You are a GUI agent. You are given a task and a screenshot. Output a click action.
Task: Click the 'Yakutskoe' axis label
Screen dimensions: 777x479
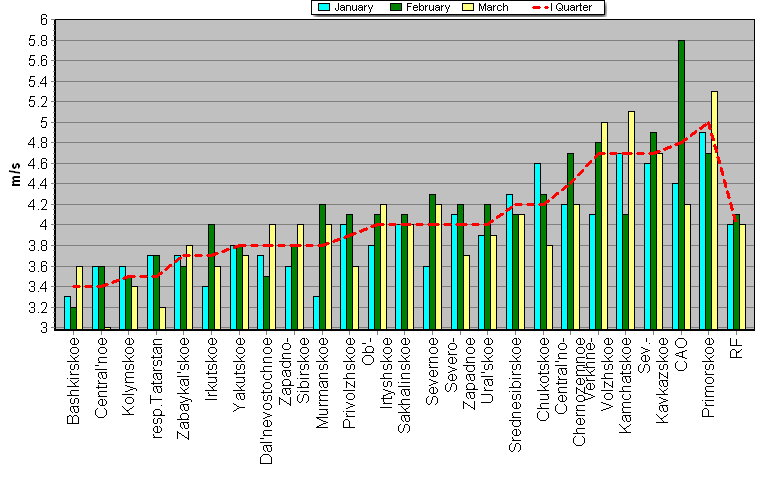pos(239,374)
